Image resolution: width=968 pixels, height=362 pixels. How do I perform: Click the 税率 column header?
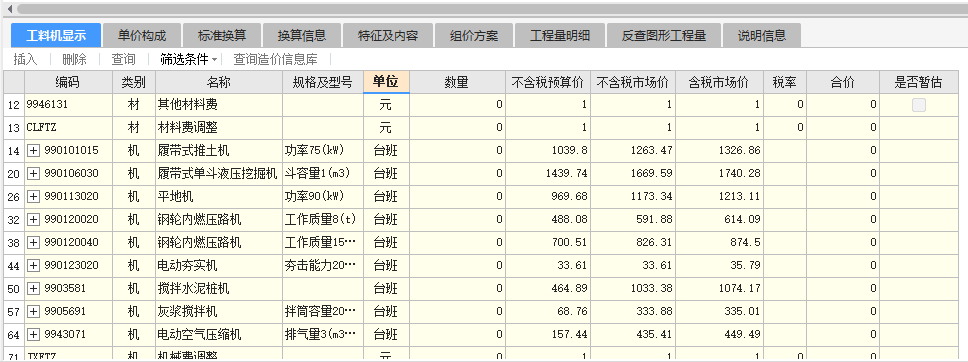click(785, 82)
